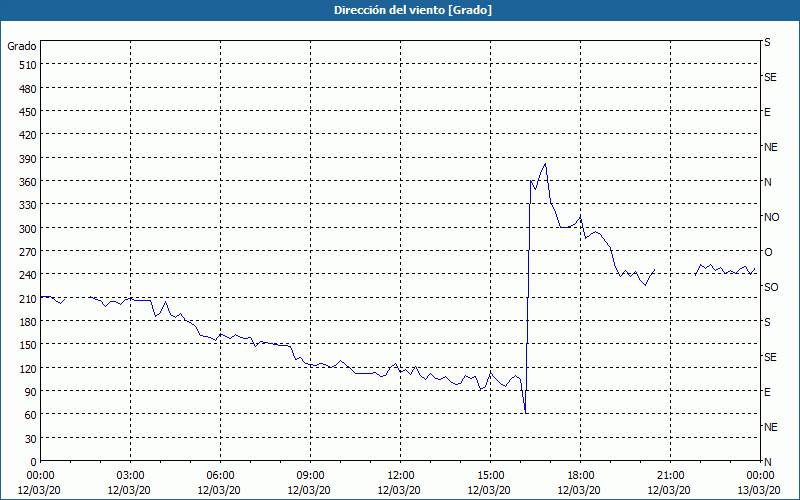800x500 pixels.
Task: Click the "NO" compass label
Action: pyautogui.click(x=771, y=217)
